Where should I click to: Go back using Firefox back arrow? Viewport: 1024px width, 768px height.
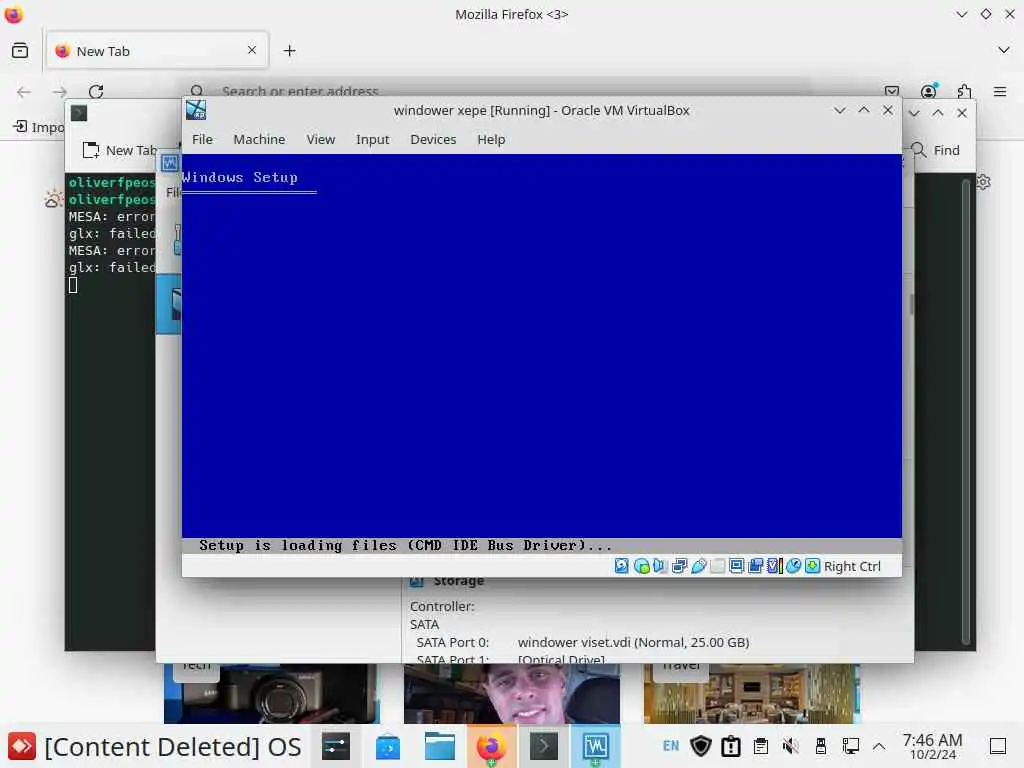tap(24, 91)
